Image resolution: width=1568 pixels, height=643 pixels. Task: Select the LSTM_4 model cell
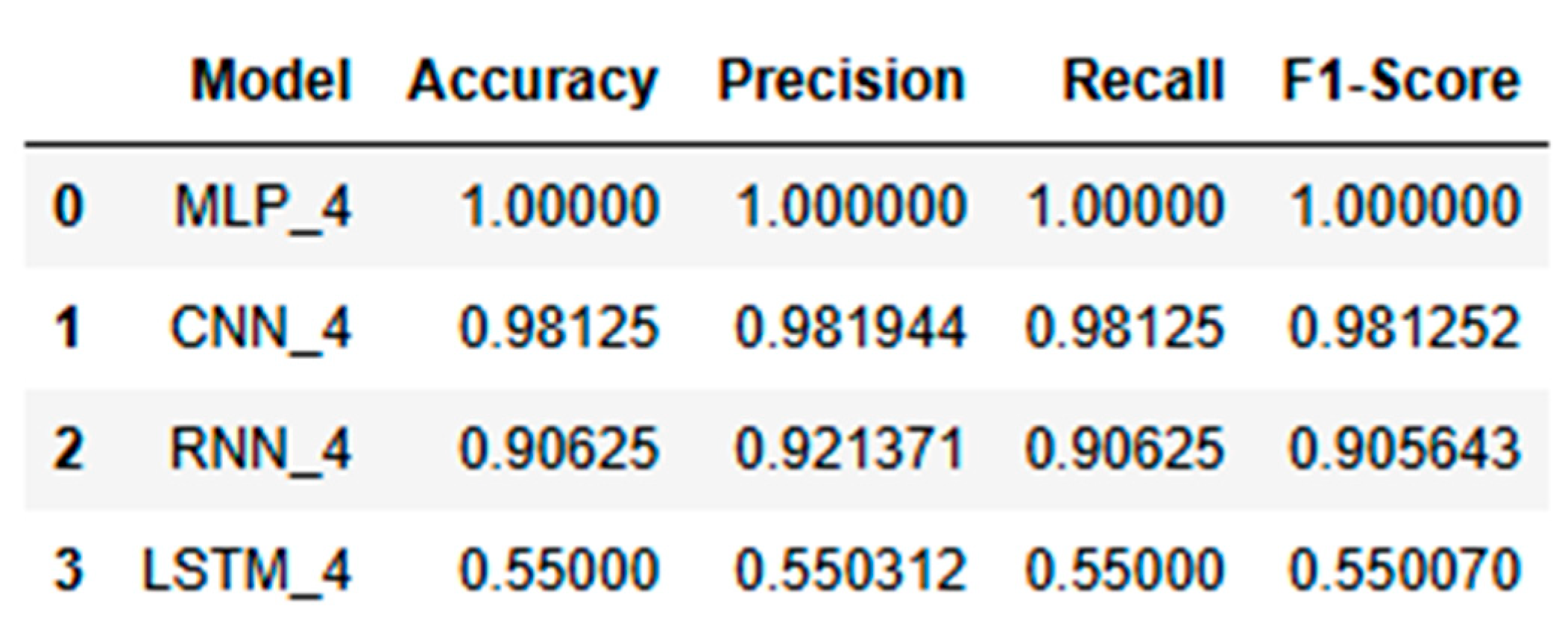click(x=246, y=570)
